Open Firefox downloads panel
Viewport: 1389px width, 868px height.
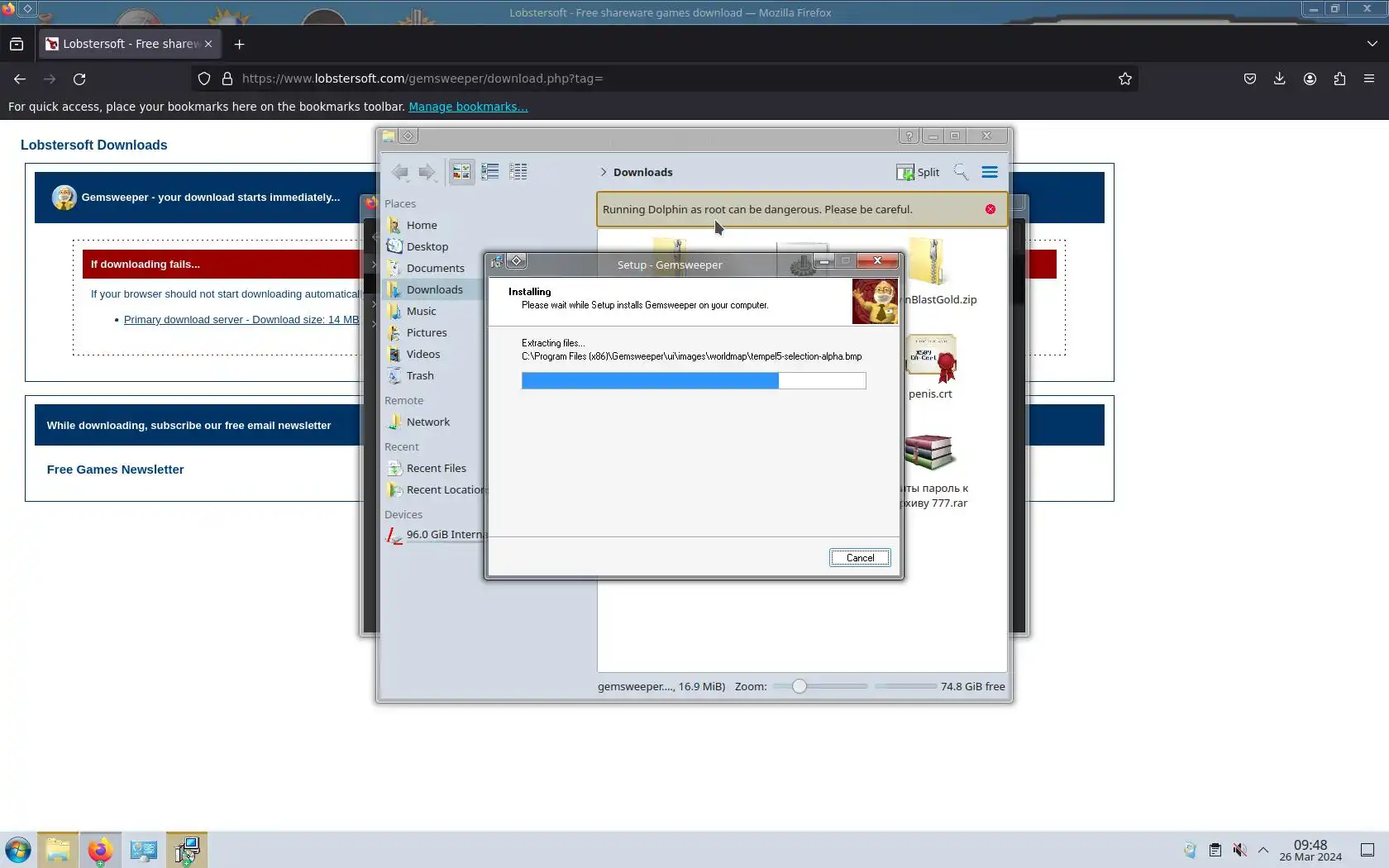(1280, 79)
